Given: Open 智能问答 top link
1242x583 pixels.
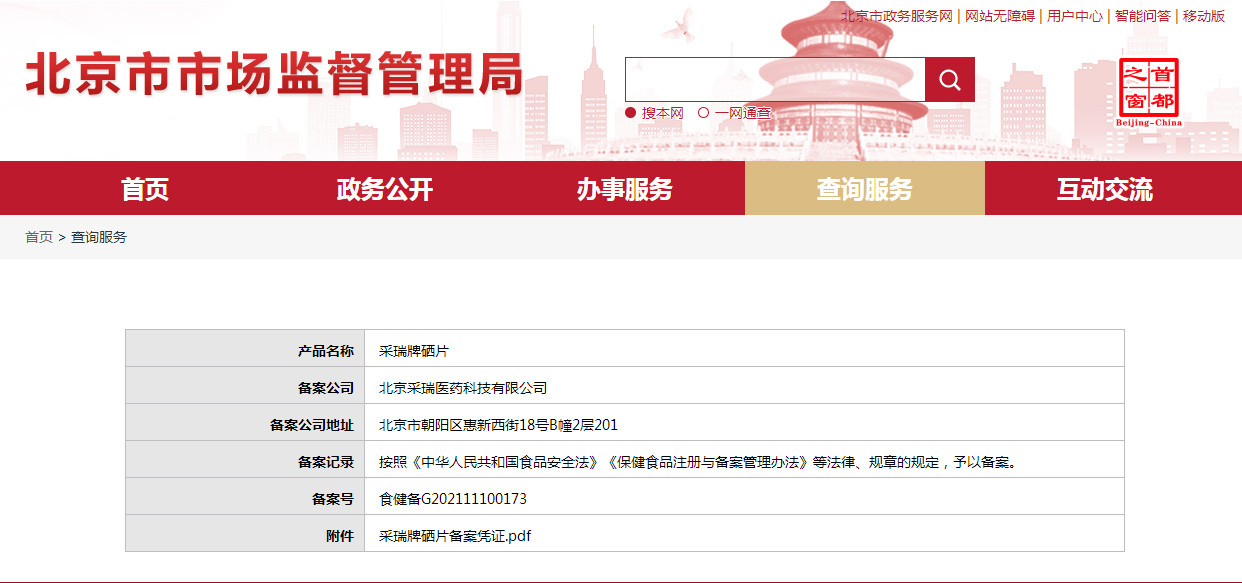Looking at the screenshot, I should [1143, 16].
